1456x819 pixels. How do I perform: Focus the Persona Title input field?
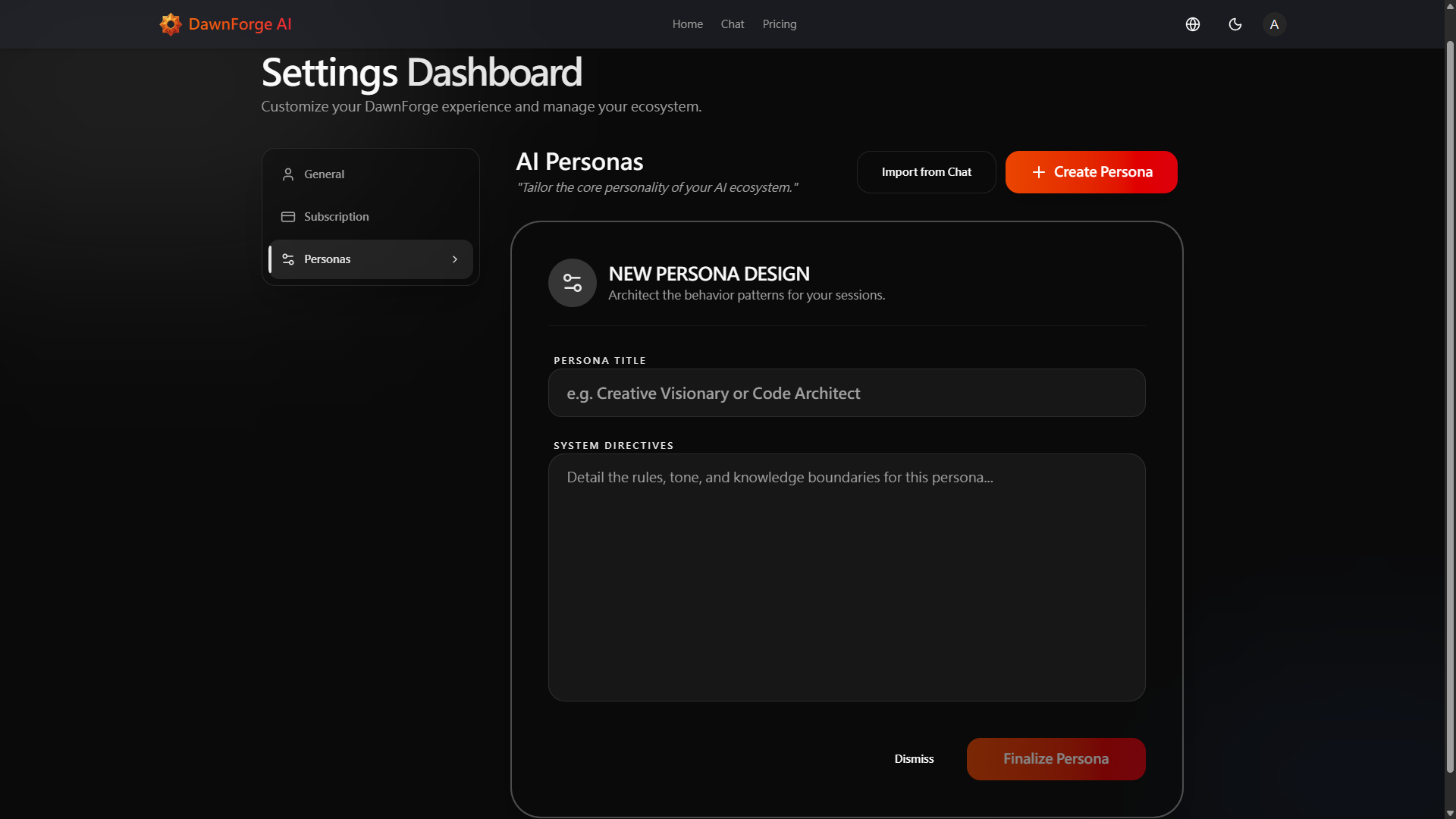coord(846,393)
